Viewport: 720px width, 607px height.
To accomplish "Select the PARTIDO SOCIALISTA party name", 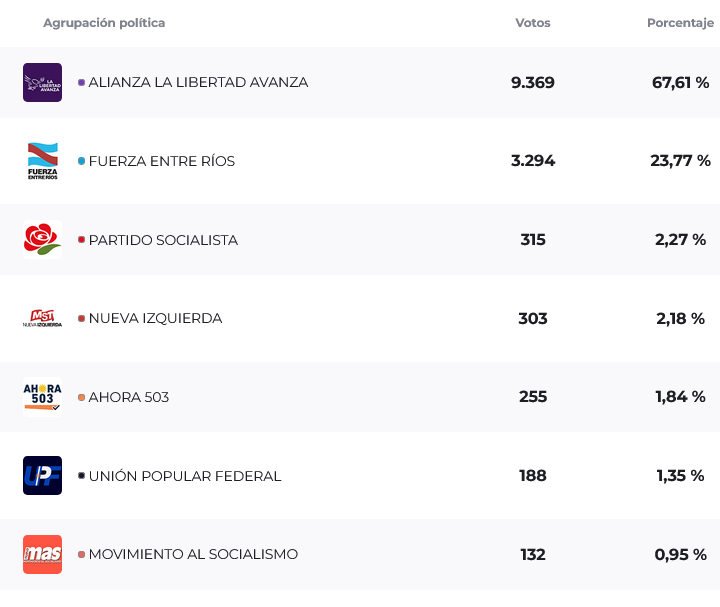I will click(x=163, y=240).
